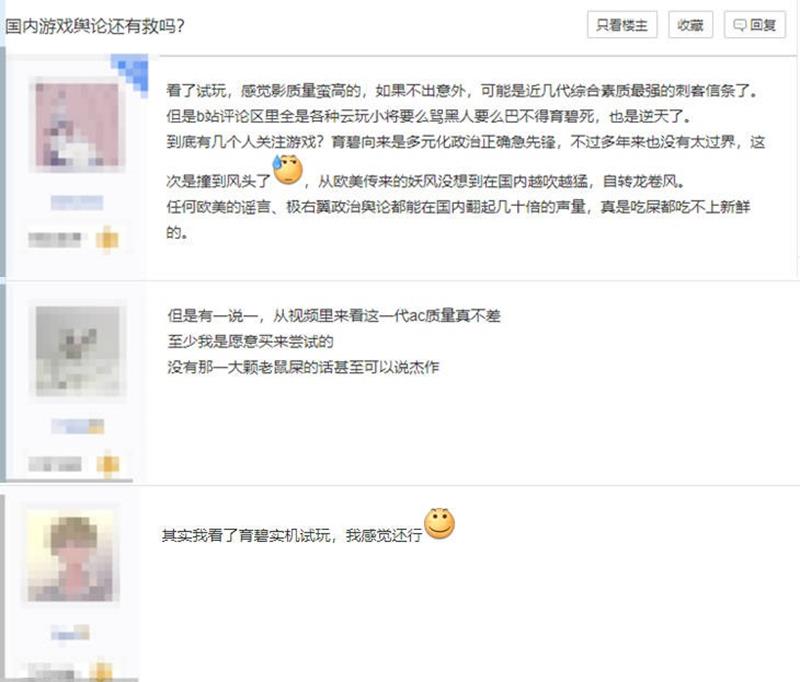The height and width of the screenshot is (682, 800).
Task: Click the 只看楼主 button
Action: (x=622, y=24)
